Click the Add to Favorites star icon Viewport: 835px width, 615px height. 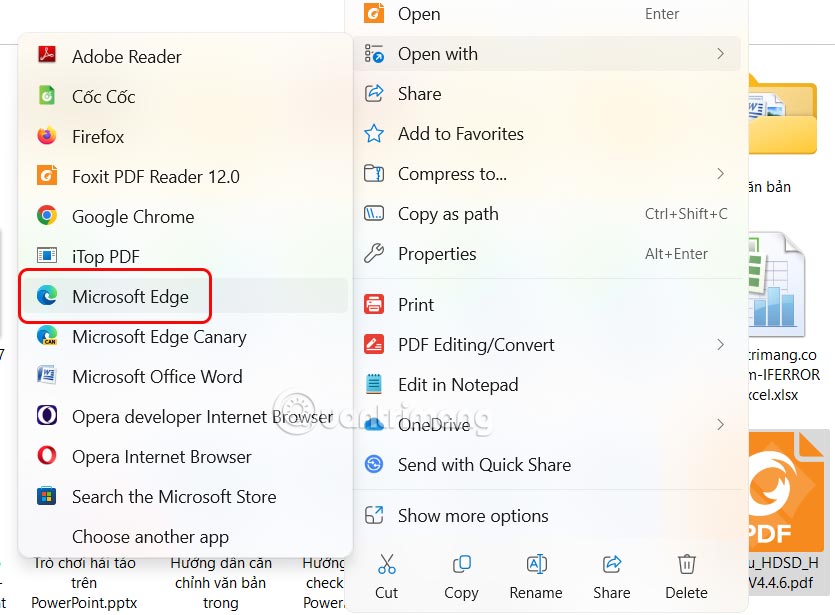coord(374,134)
